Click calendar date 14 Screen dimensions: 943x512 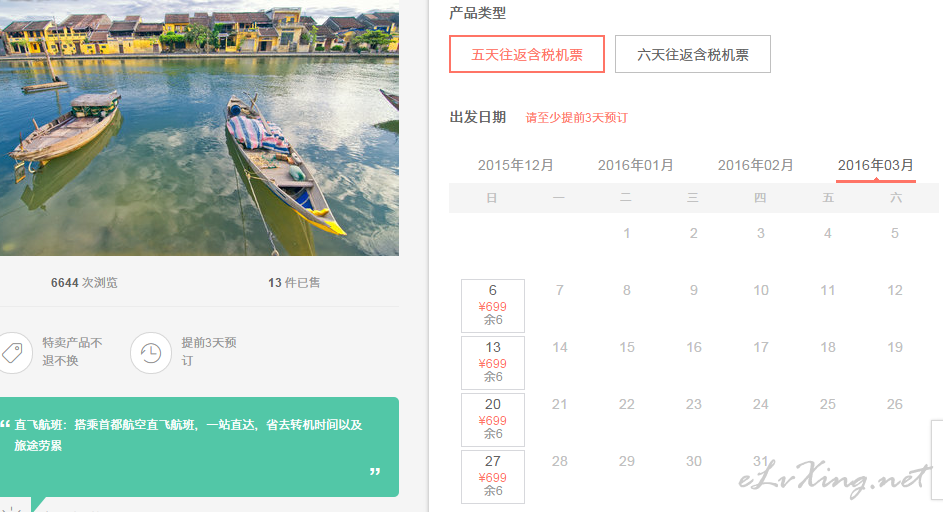click(x=559, y=347)
